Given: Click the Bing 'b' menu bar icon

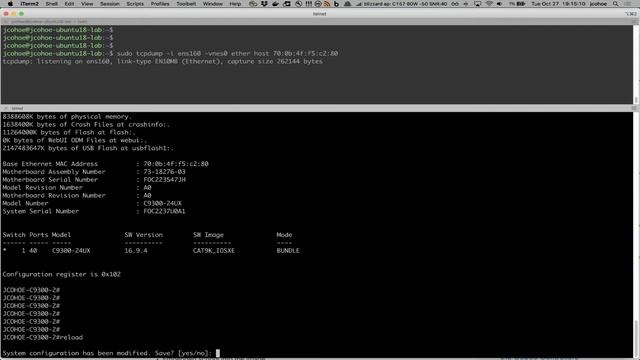Looking at the screenshot, I should 336,4.
